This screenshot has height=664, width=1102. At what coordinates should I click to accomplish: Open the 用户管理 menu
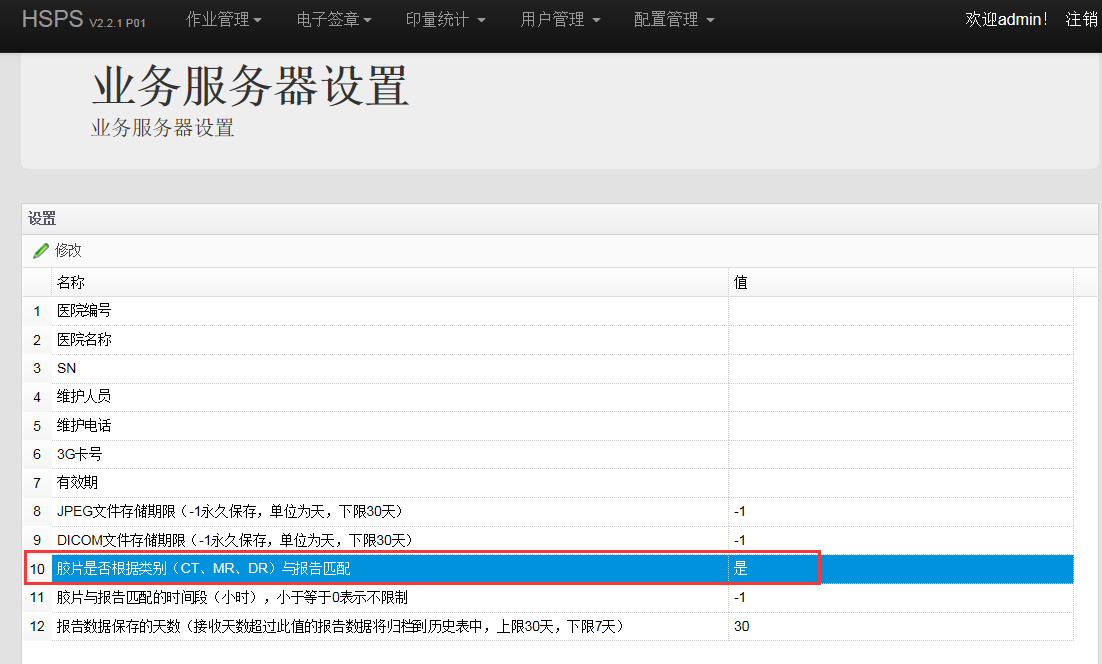(560, 20)
